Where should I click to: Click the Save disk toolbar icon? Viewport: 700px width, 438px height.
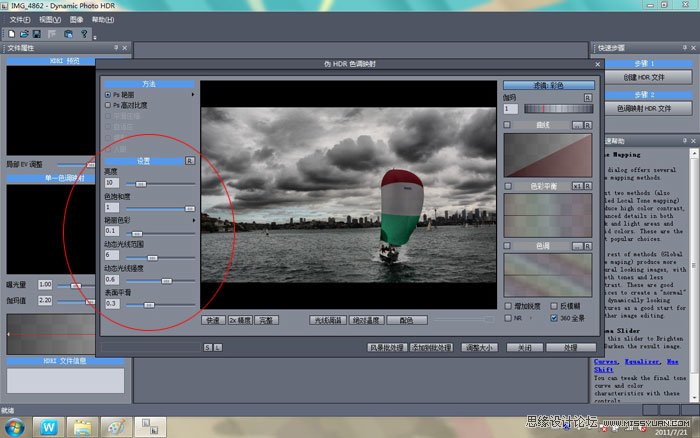click(x=36, y=33)
